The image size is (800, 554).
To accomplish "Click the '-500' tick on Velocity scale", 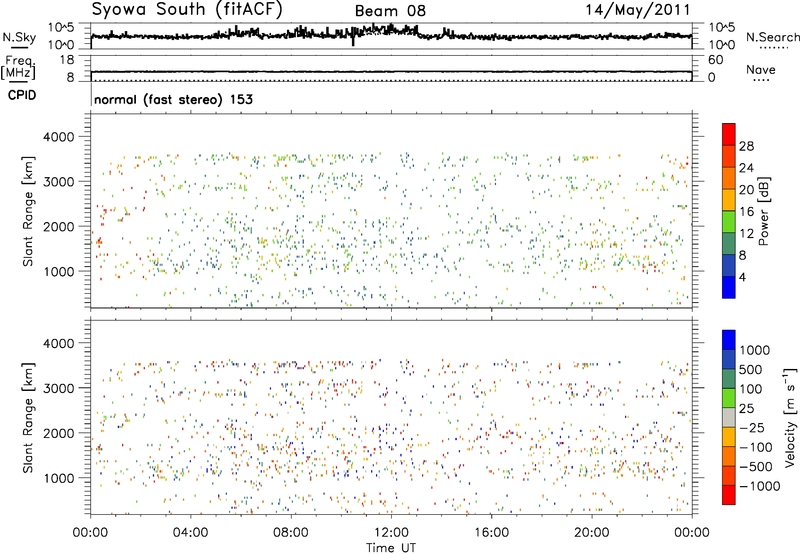I will click(756, 466).
